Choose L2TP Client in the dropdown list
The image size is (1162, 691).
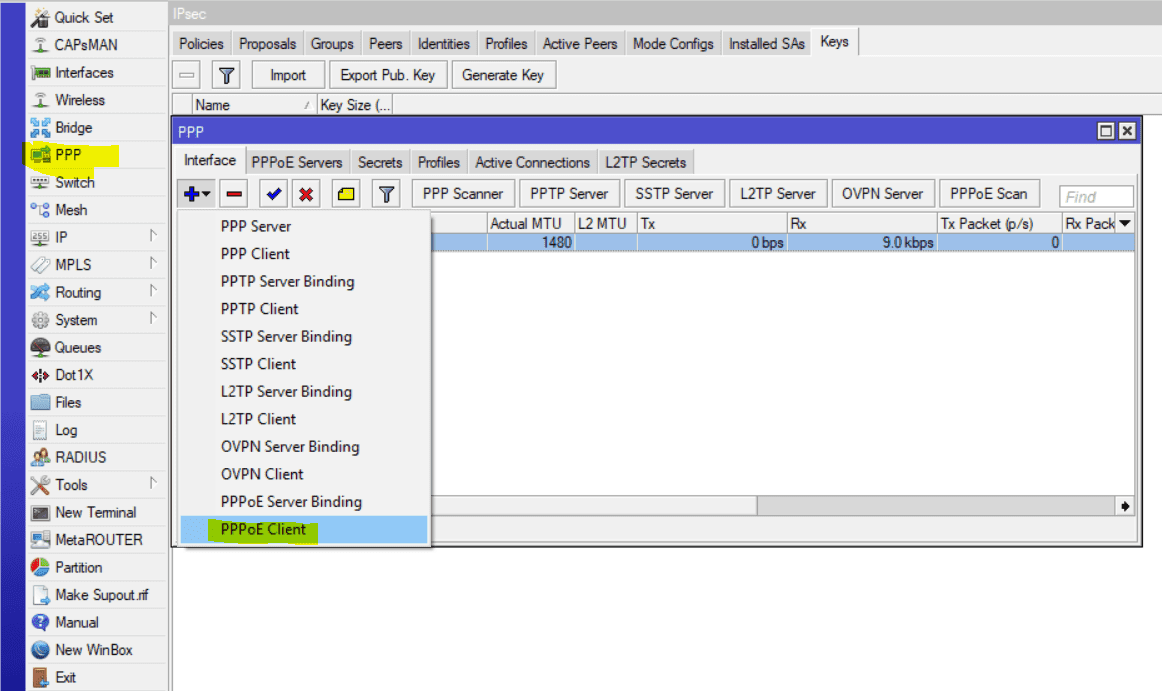(x=258, y=419)
